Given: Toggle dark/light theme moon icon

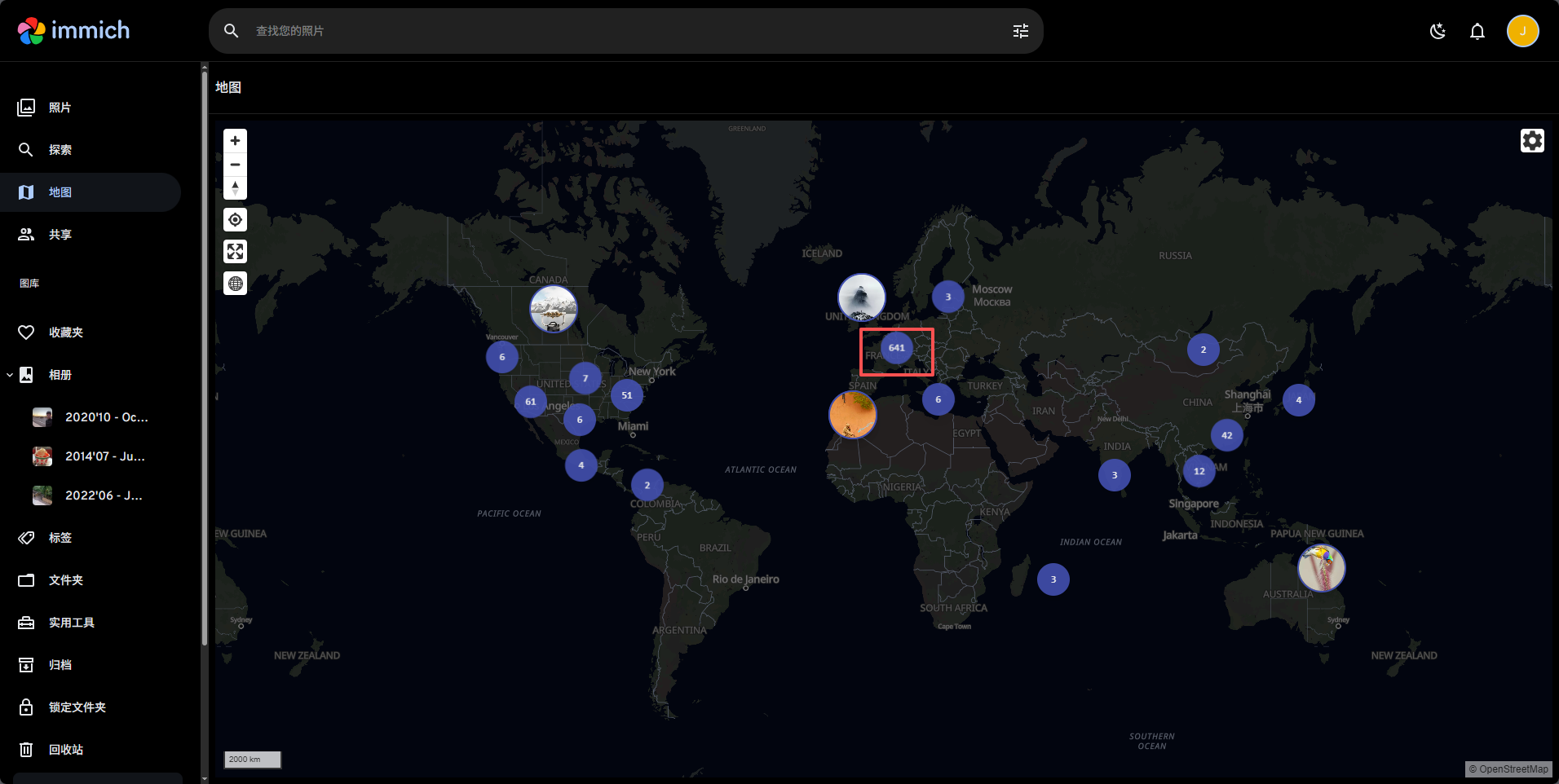Looking at the screenshot, I should click(1438, 31).
